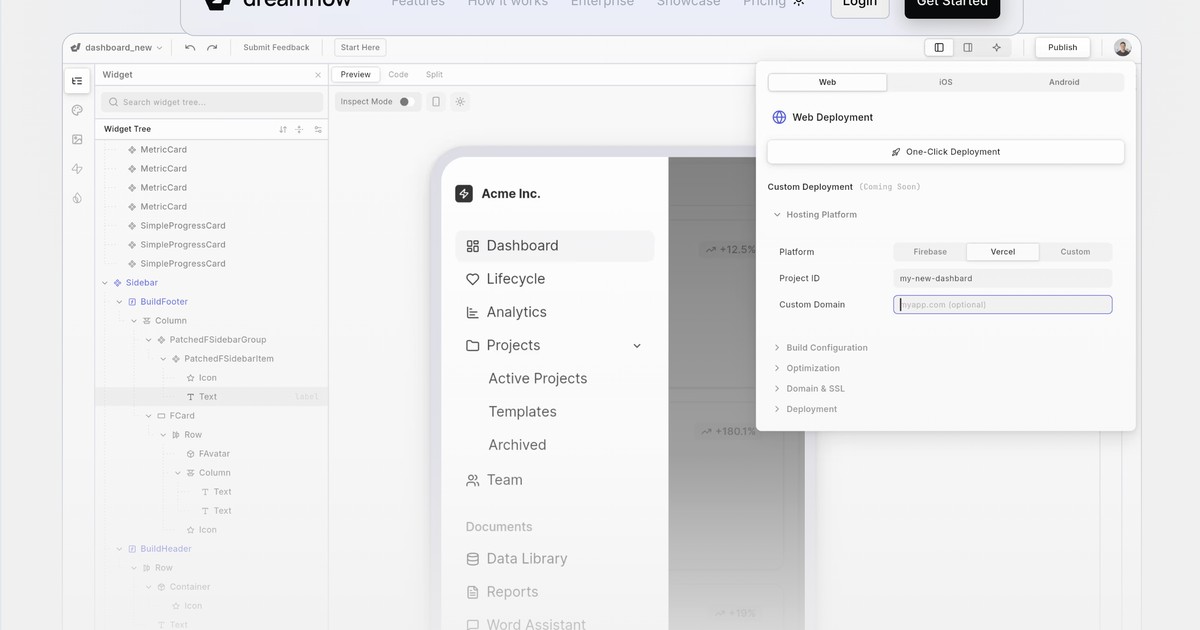Click the sun light-mode icon
This screenshot has height=630, width=1200.
(460, 101)
